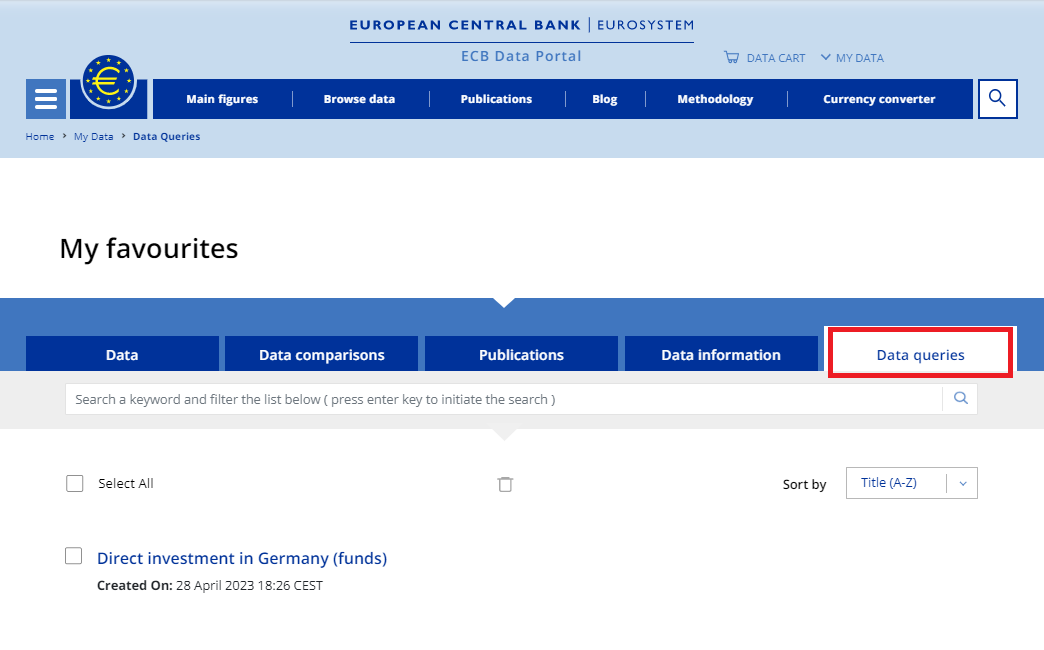Select the Data information tab
1044x650 pixels.
pos(720,355)
